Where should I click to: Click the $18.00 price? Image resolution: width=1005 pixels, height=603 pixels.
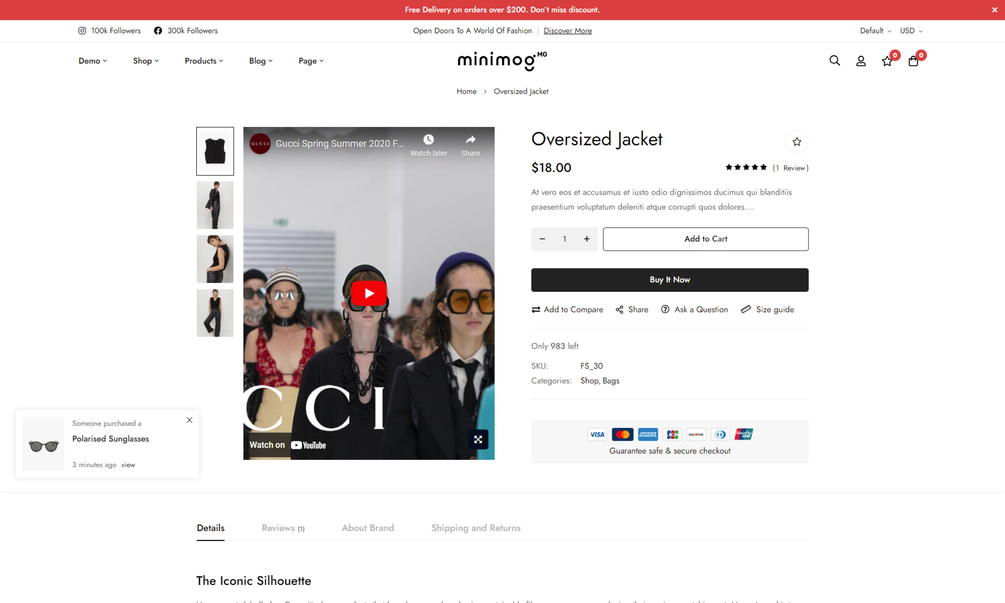(551, 168)
